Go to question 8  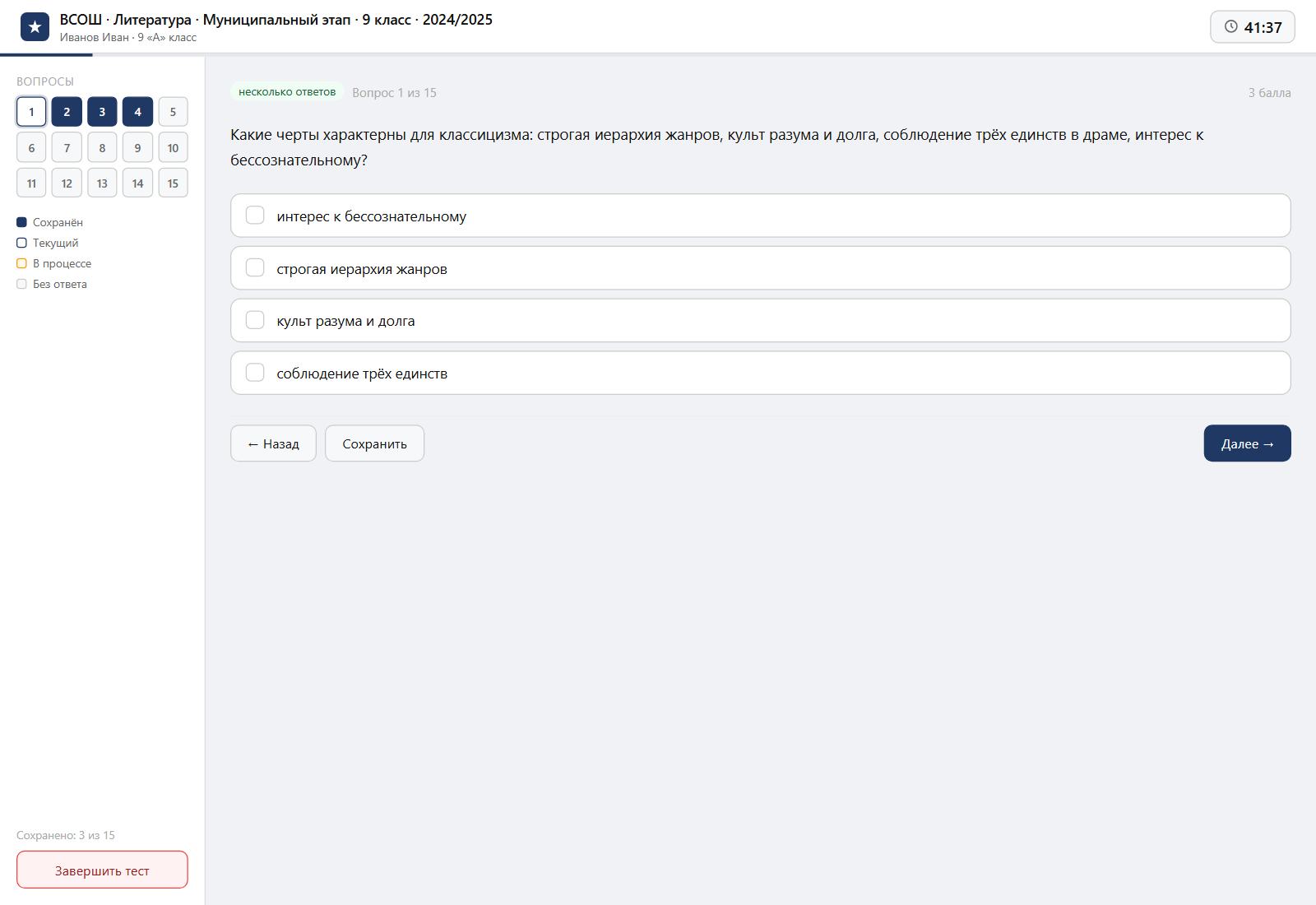(x=102, y=147)
